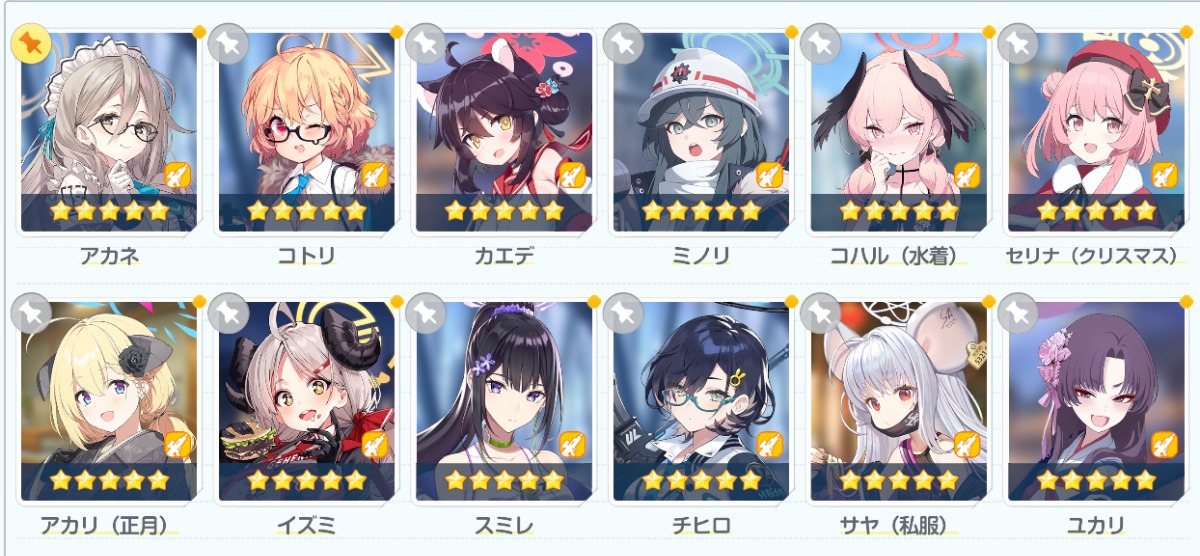Image resolution: width=1200 pixels, height=556 pixels.
Task: Click the pin icon above アカリ（正月）
Action: coord(30,313)
